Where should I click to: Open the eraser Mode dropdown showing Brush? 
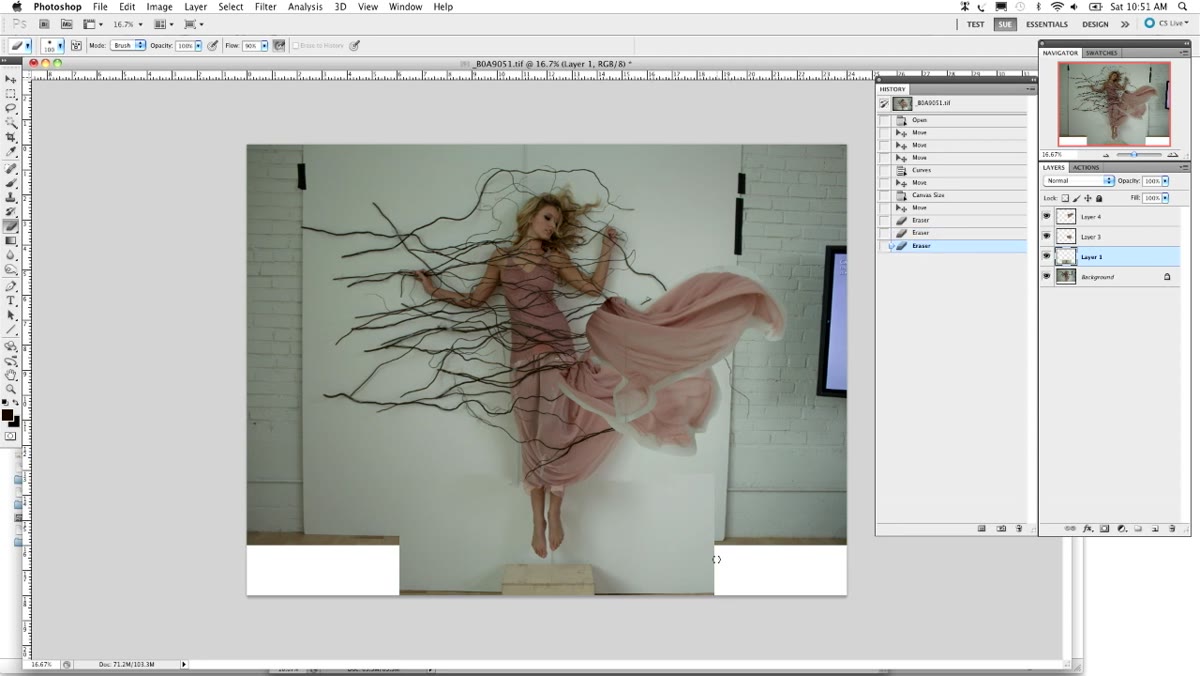pos(128,45)
